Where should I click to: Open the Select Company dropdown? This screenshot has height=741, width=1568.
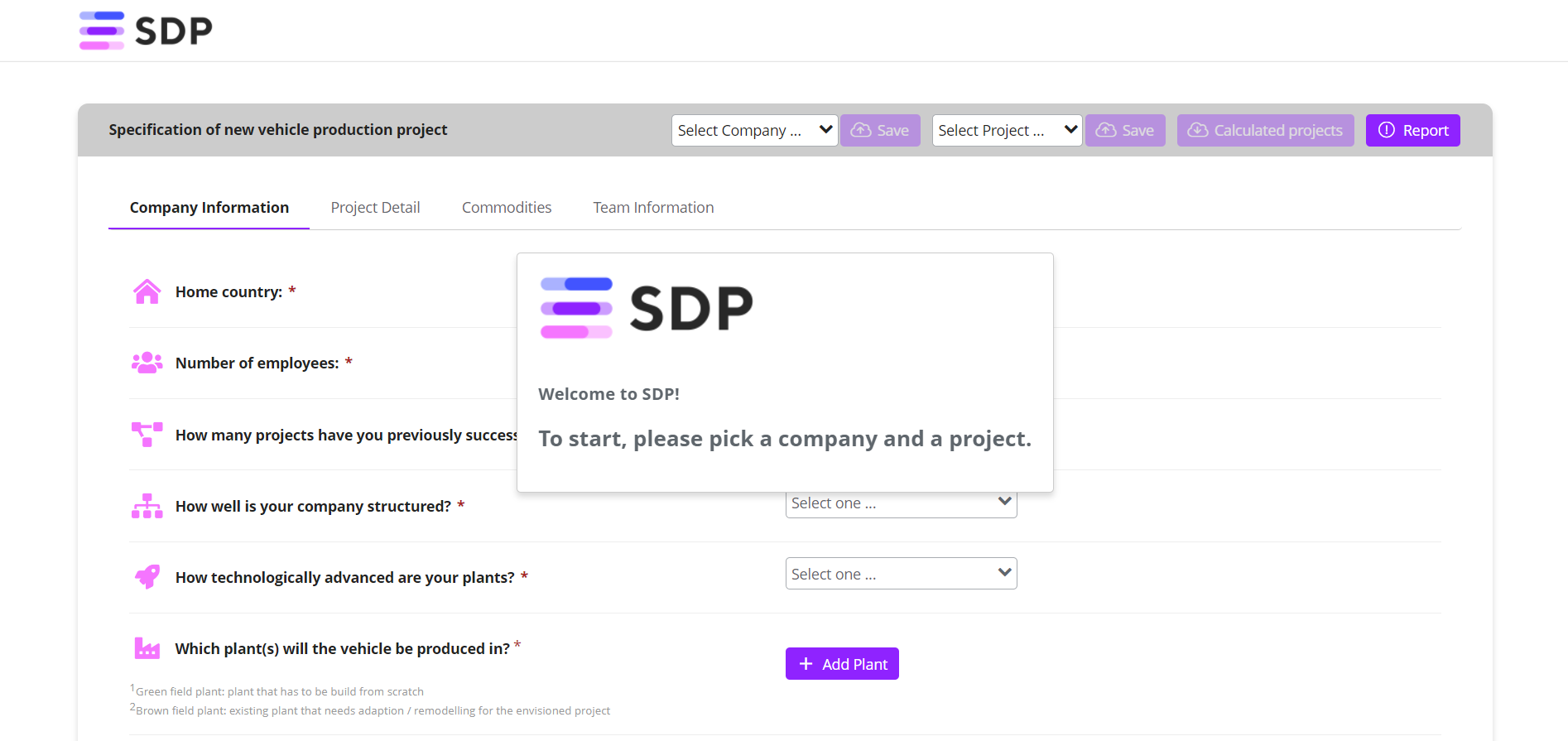[x=754, y=130]
